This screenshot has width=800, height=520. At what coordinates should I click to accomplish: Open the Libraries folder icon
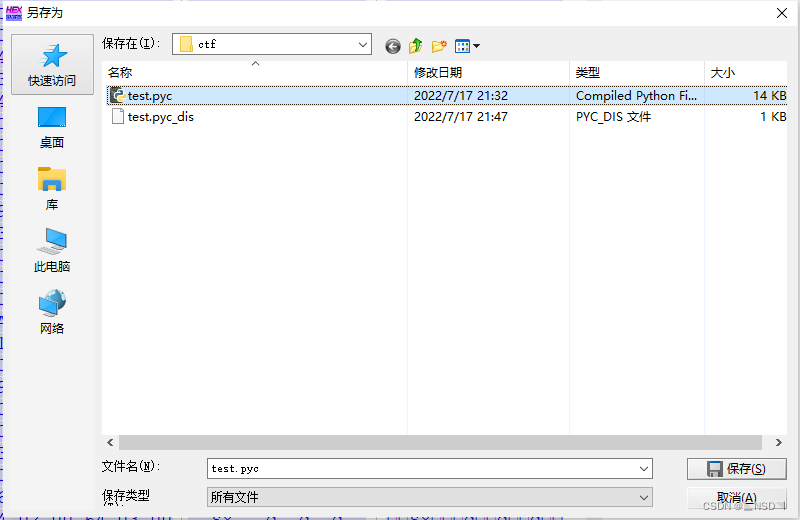[x=52, y=181]
